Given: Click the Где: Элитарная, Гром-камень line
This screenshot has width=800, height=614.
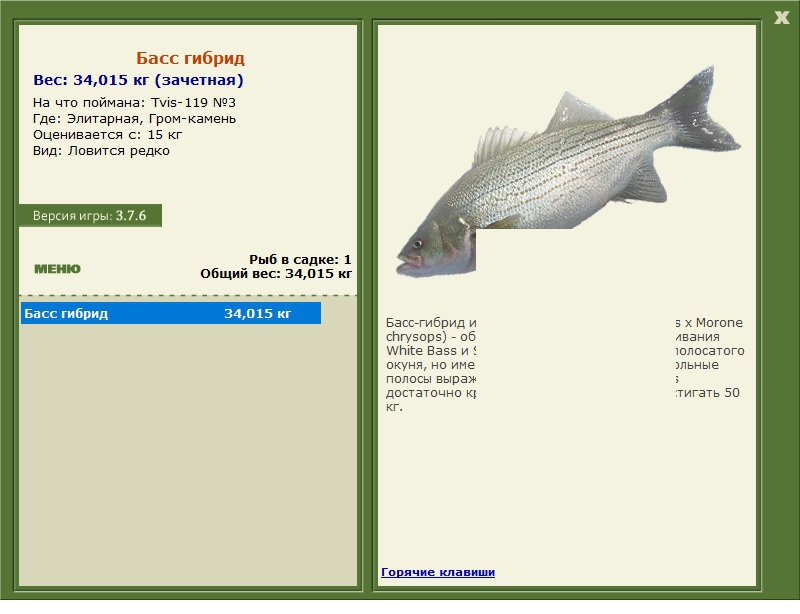Looking at the screenshot, I should (x=134, y=119).
